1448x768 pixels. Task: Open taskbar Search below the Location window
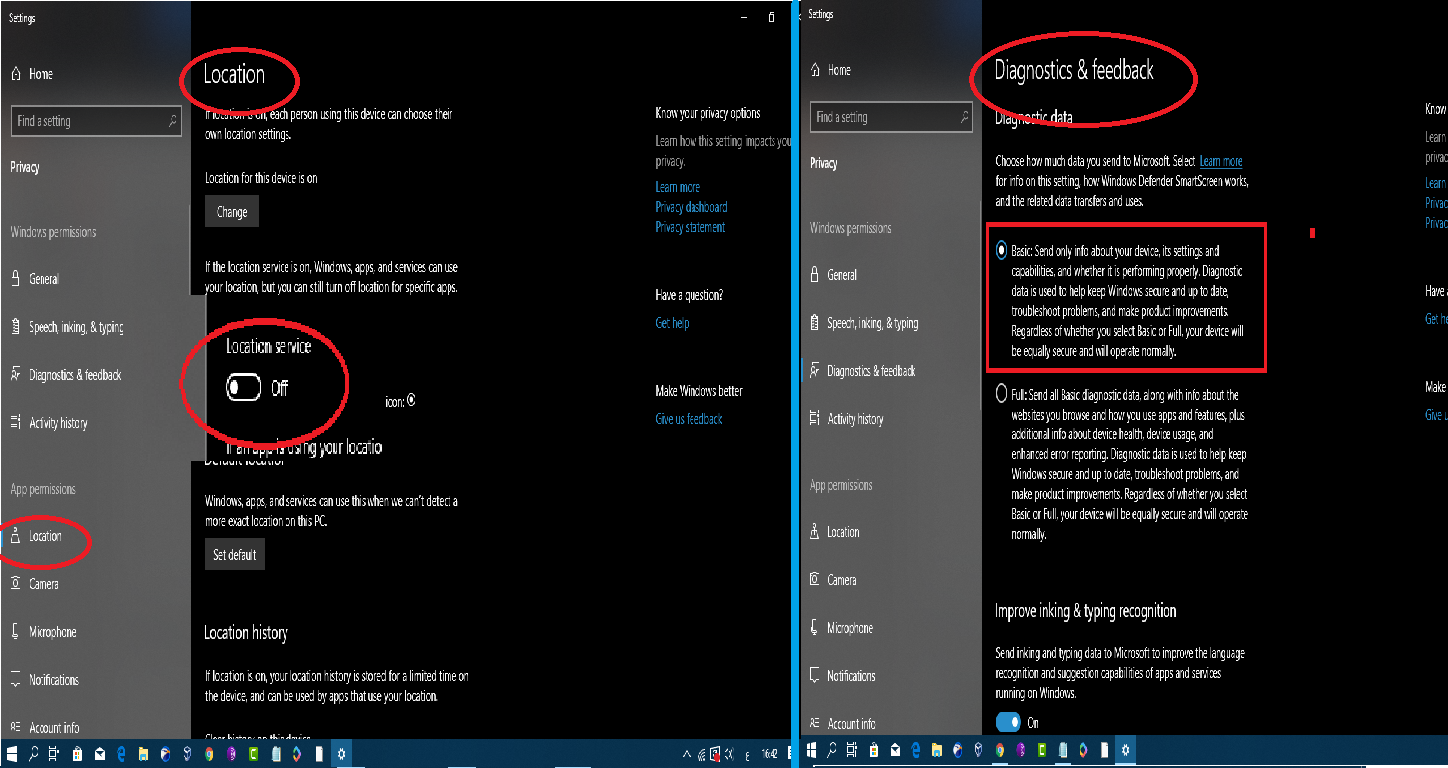click(34, 753)
